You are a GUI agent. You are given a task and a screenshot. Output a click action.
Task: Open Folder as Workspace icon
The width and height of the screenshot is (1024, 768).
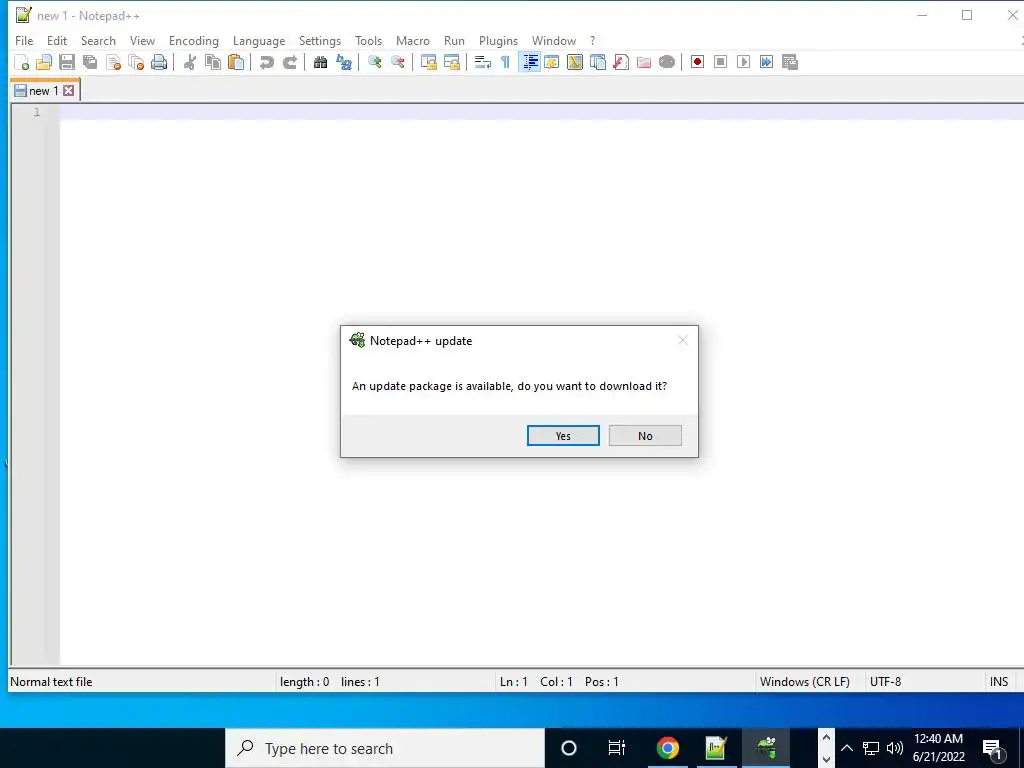click(x=644, y=62)
